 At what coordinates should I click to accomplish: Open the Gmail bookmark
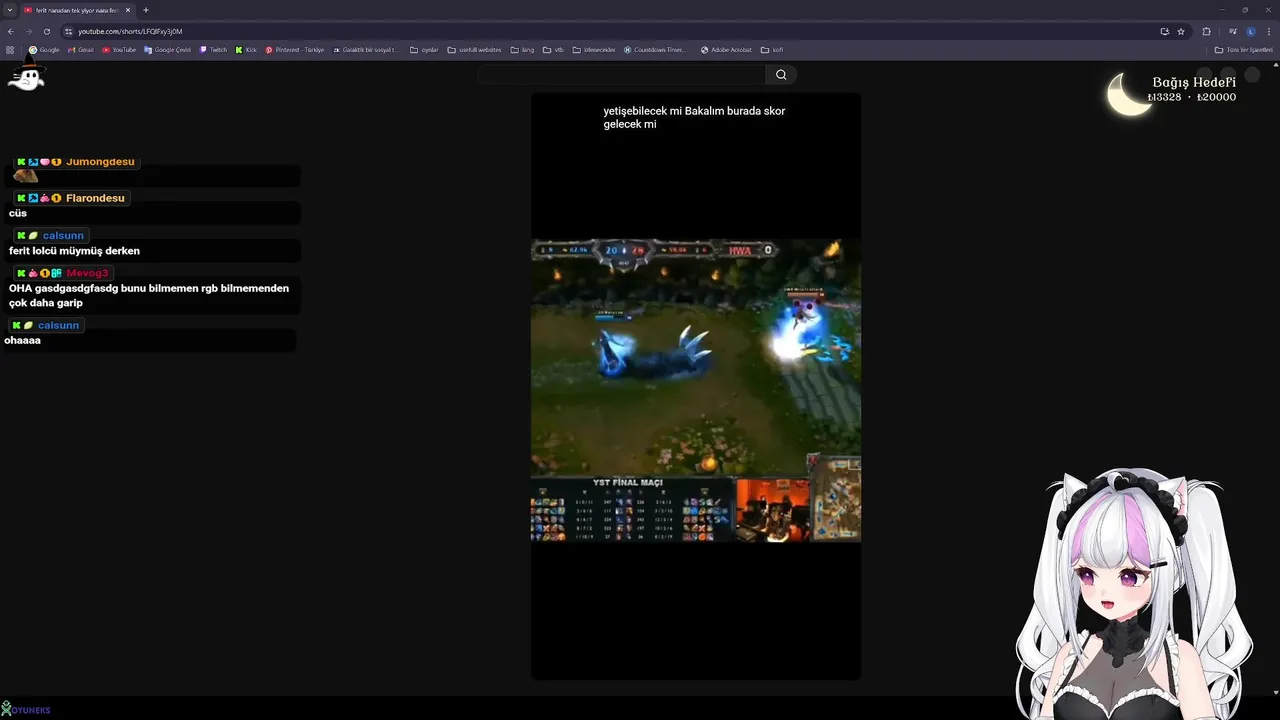[x=81, y=49]
